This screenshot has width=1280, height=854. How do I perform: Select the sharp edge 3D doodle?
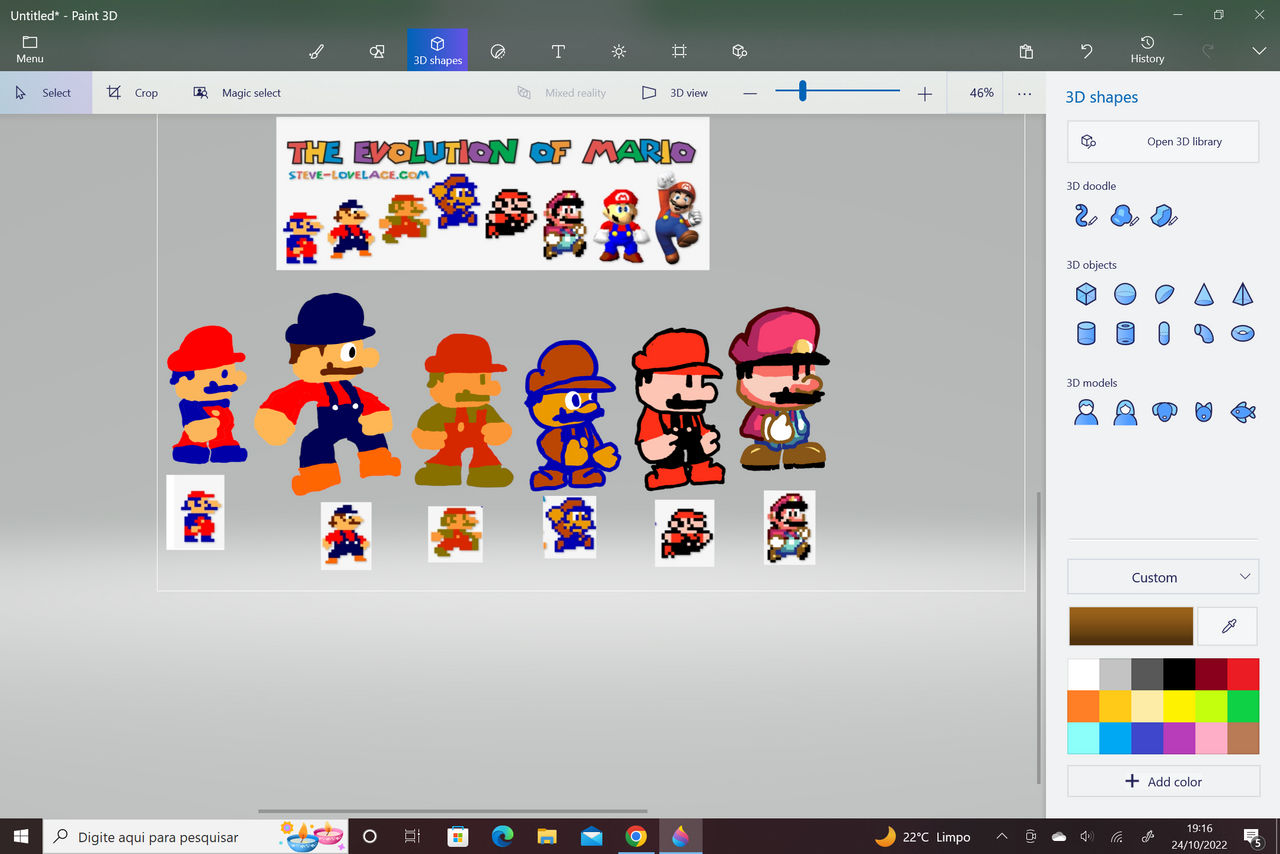[1163, 215]
